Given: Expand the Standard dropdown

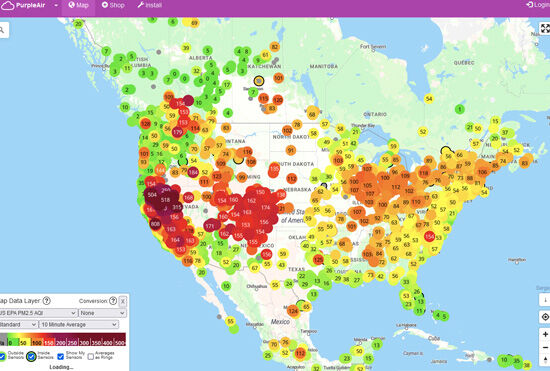Looking at the screenshot, I should click(19, 325).
